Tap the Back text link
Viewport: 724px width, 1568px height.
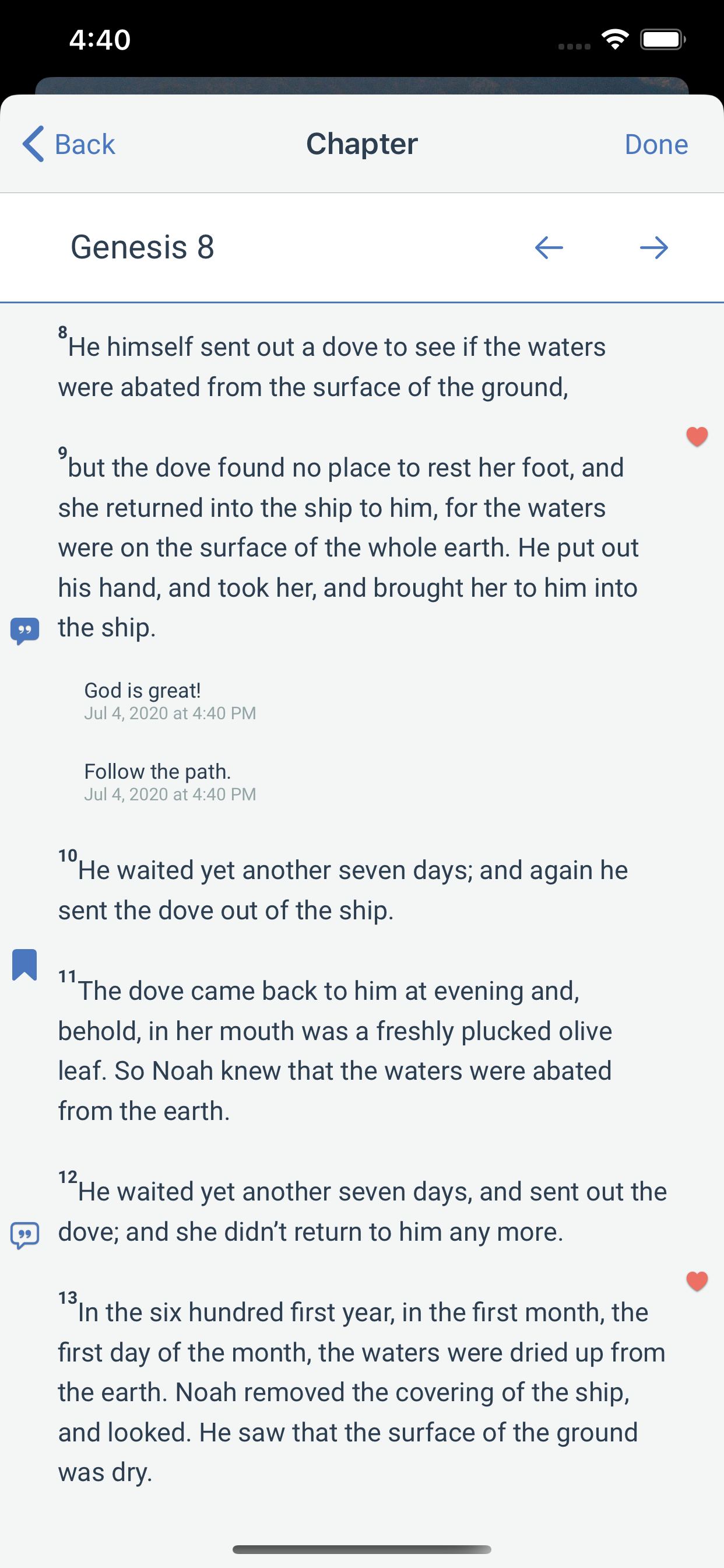coord(85,145)
